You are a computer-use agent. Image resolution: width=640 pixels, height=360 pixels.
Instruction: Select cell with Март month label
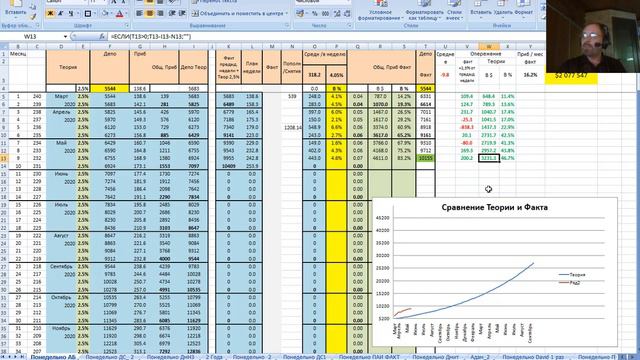61,96
